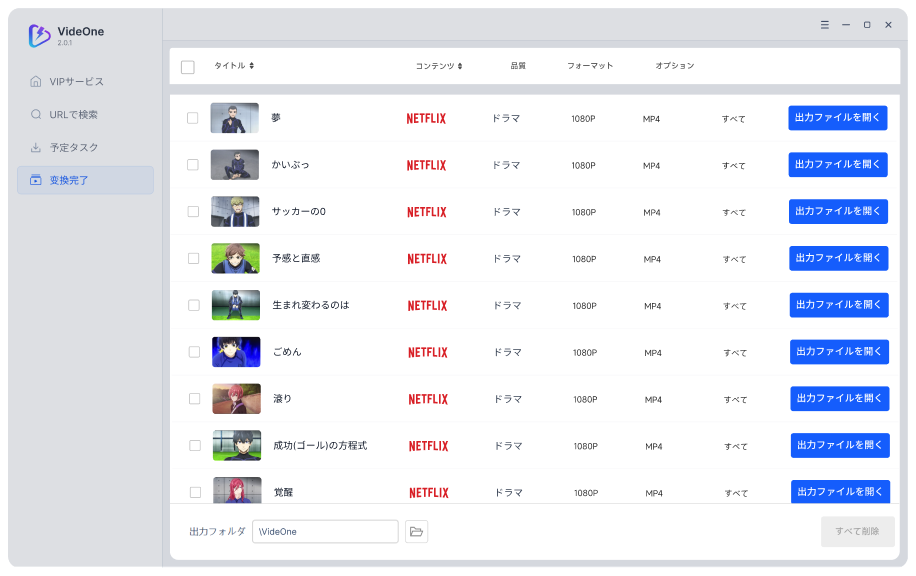
Task: Select the URLで検索 magnifier icon
Action: [x=36, y=114]
